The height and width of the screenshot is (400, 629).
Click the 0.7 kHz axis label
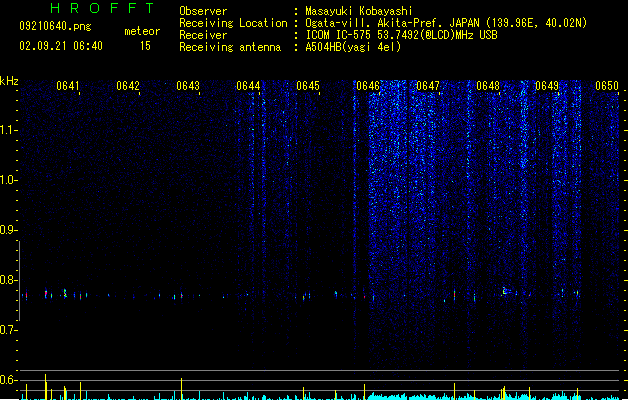tap(8, 330)
